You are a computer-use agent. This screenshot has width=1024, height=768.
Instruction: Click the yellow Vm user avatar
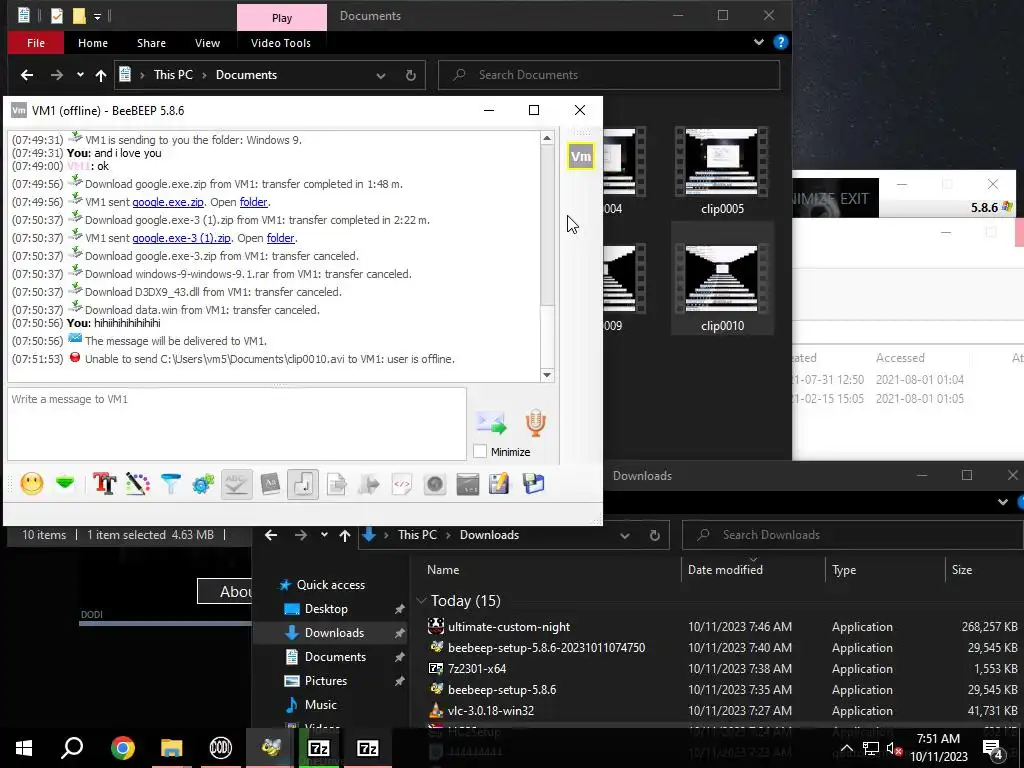[581, 156]
